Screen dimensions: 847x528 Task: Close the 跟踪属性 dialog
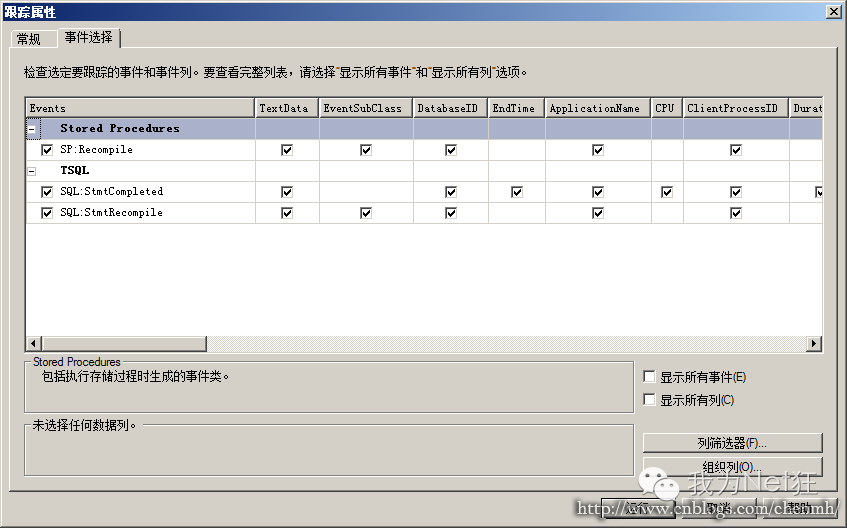point(833,11)
